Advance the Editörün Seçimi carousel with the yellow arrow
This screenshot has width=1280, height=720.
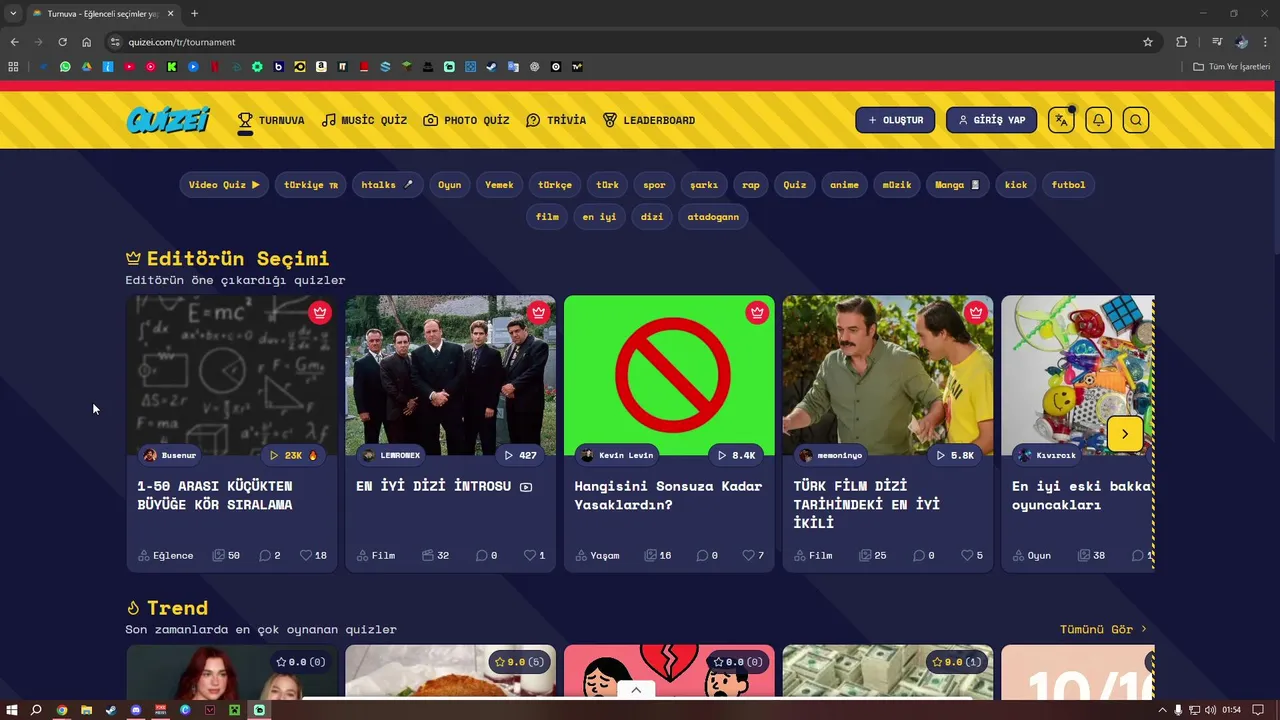pyautogui.click(x=1125, y=434)
